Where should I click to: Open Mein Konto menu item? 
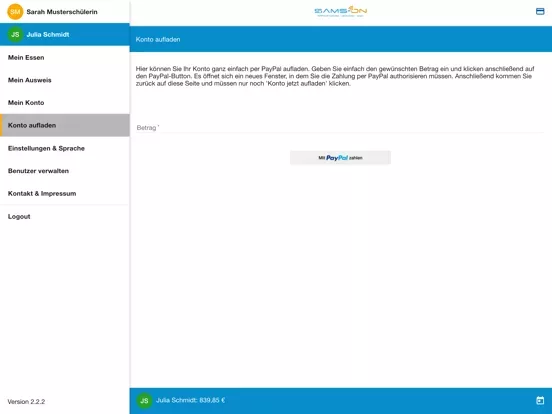click(65, 102)
